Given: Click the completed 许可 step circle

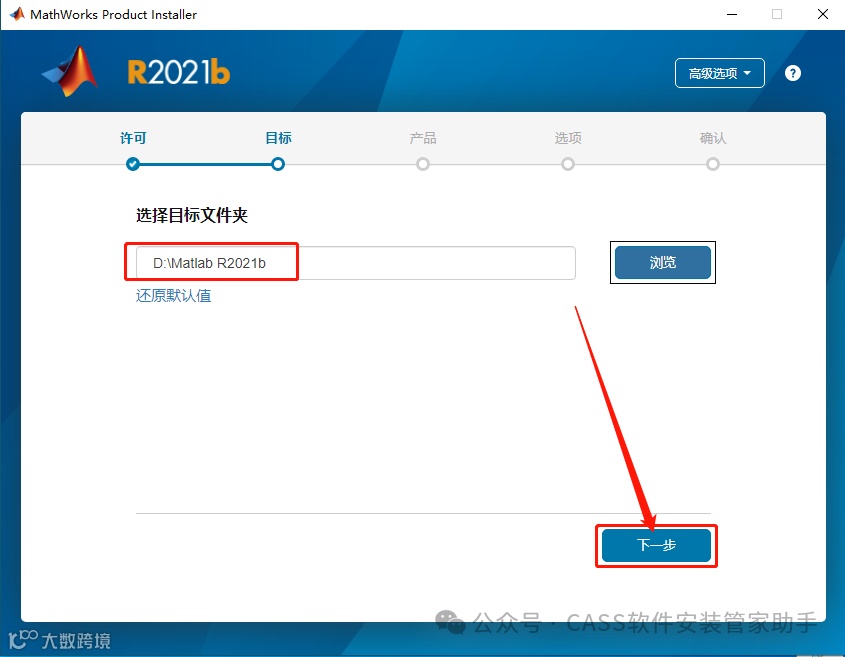Looking at the screenshot, I should click(x=133, y=164).
